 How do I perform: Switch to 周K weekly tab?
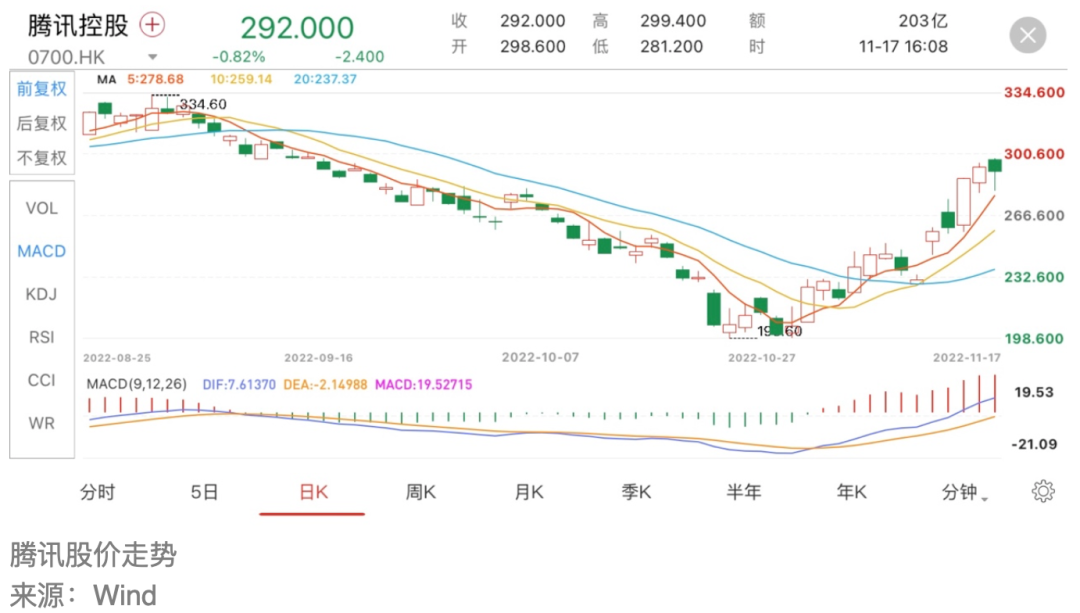click(420, 492)
